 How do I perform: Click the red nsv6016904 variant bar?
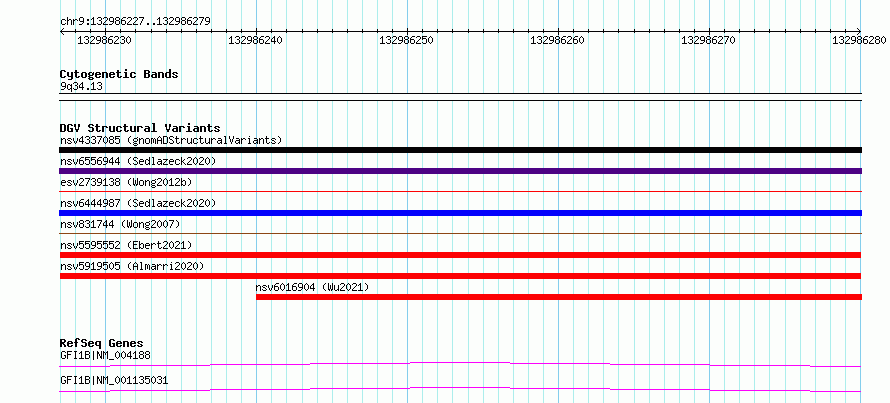coord(559,297)
